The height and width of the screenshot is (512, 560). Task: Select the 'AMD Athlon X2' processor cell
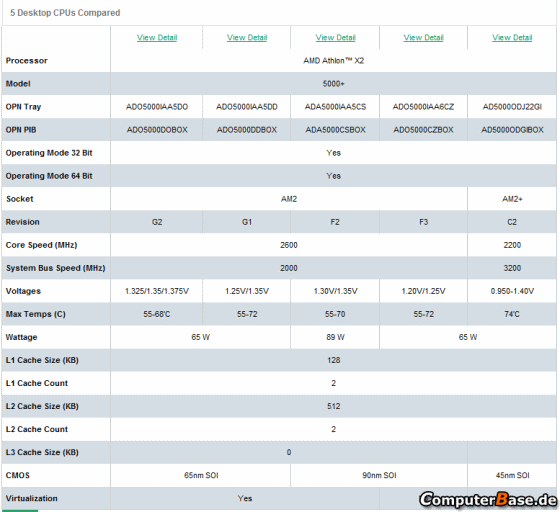pos(334,61)
